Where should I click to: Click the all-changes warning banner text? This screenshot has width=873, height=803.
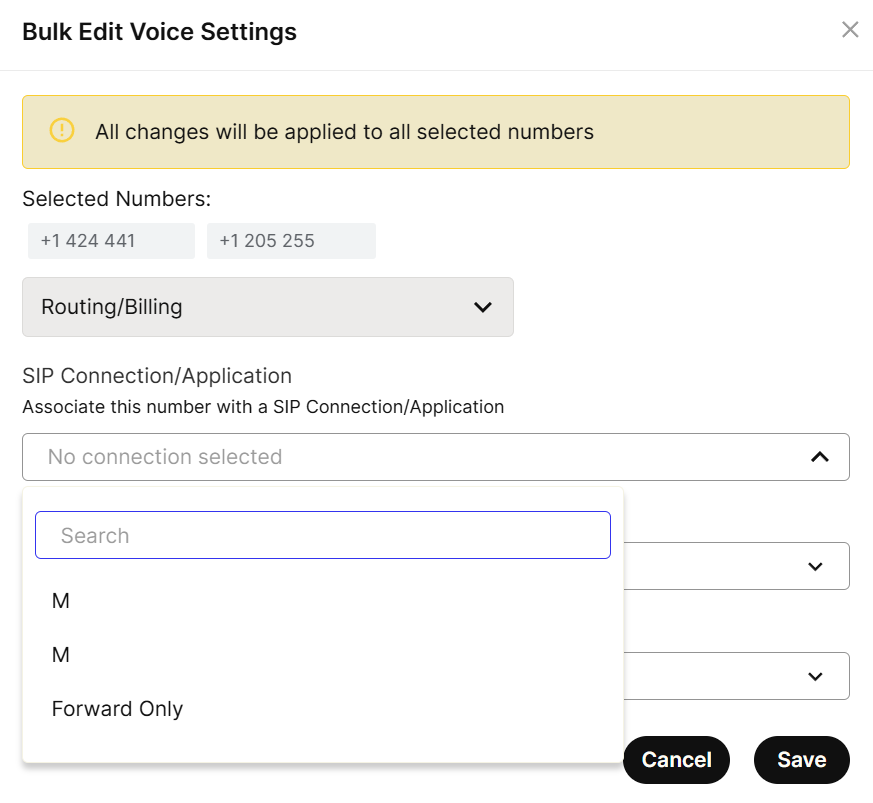pyautogui.click(x=344, y=132)
